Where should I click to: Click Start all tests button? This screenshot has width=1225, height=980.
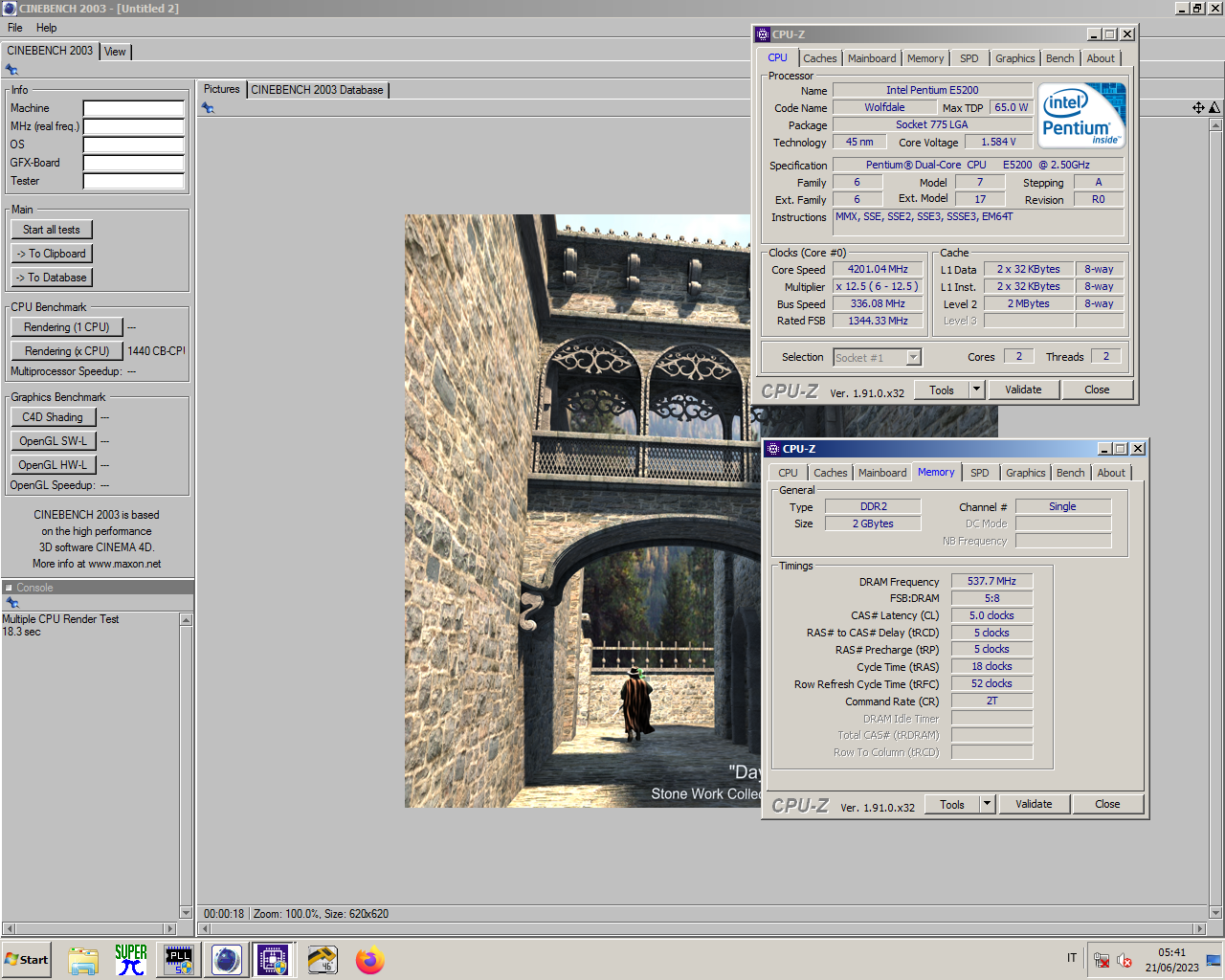52,230
